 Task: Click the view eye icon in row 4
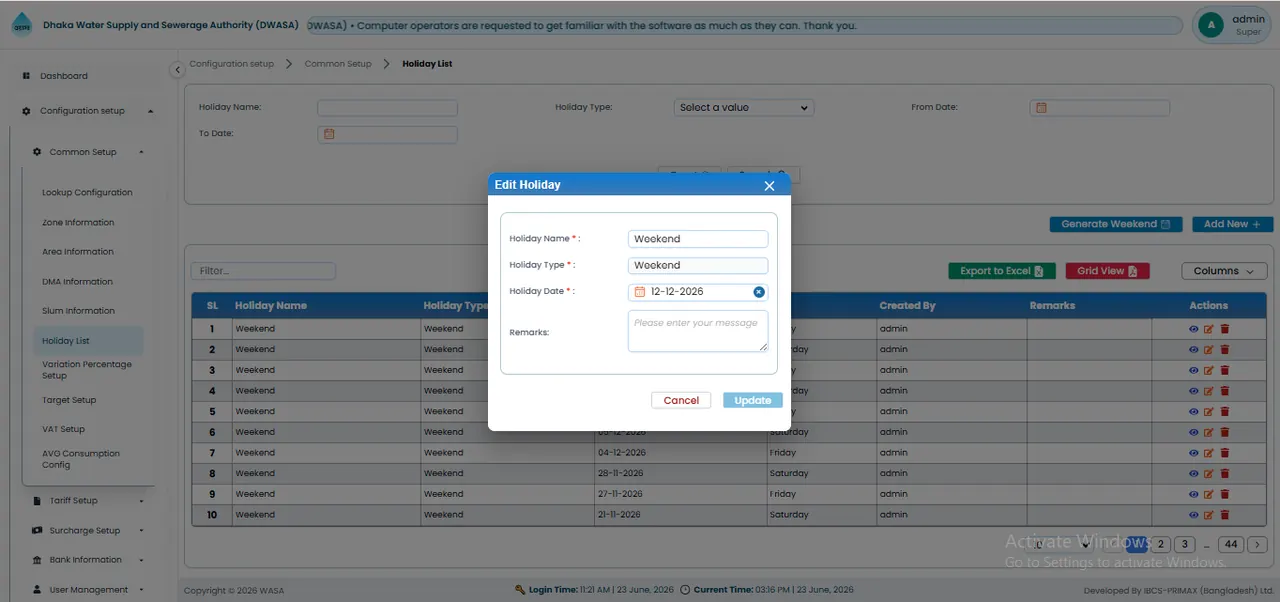pos(1194,391)
